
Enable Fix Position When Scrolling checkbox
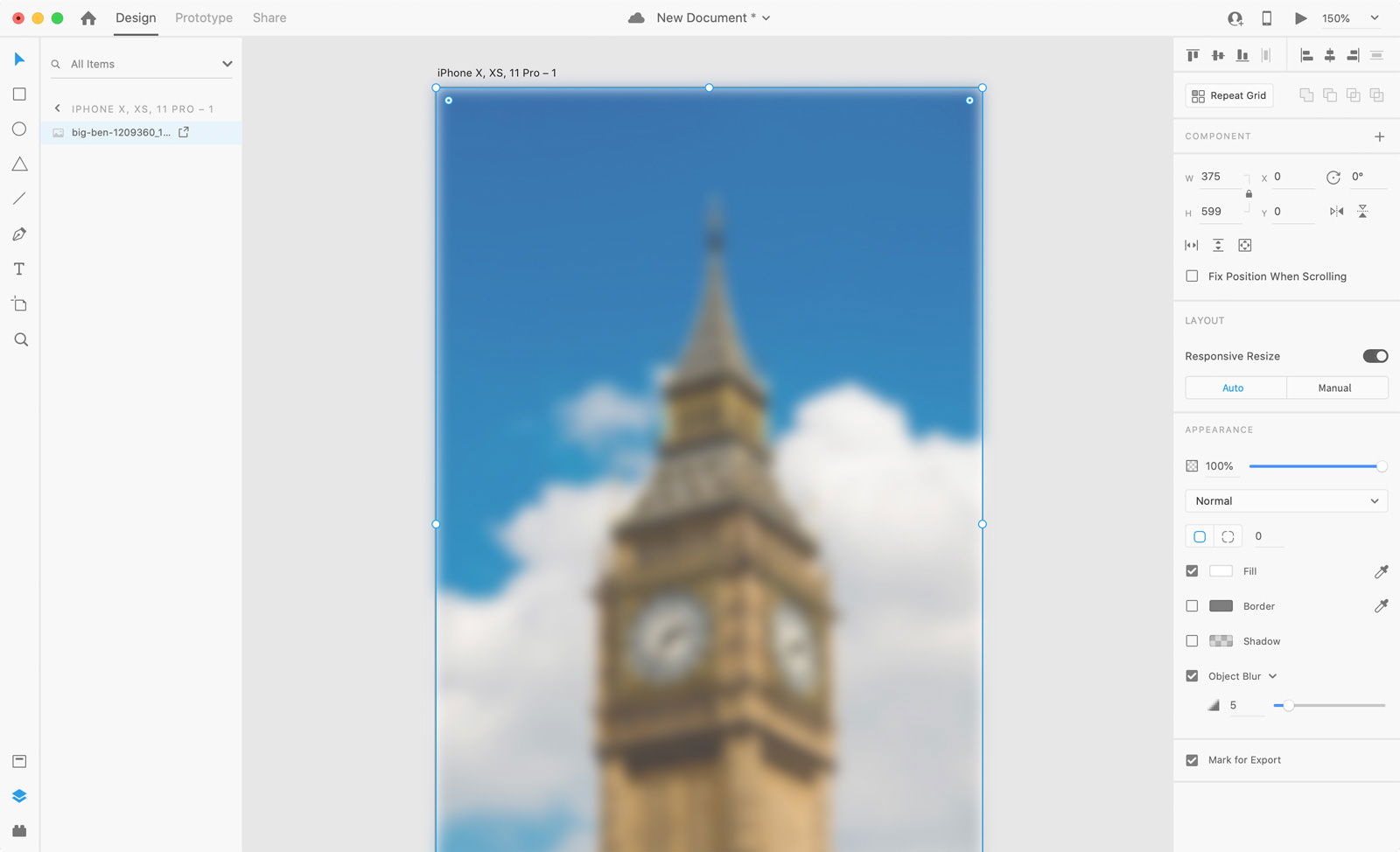coord(1192,276)
